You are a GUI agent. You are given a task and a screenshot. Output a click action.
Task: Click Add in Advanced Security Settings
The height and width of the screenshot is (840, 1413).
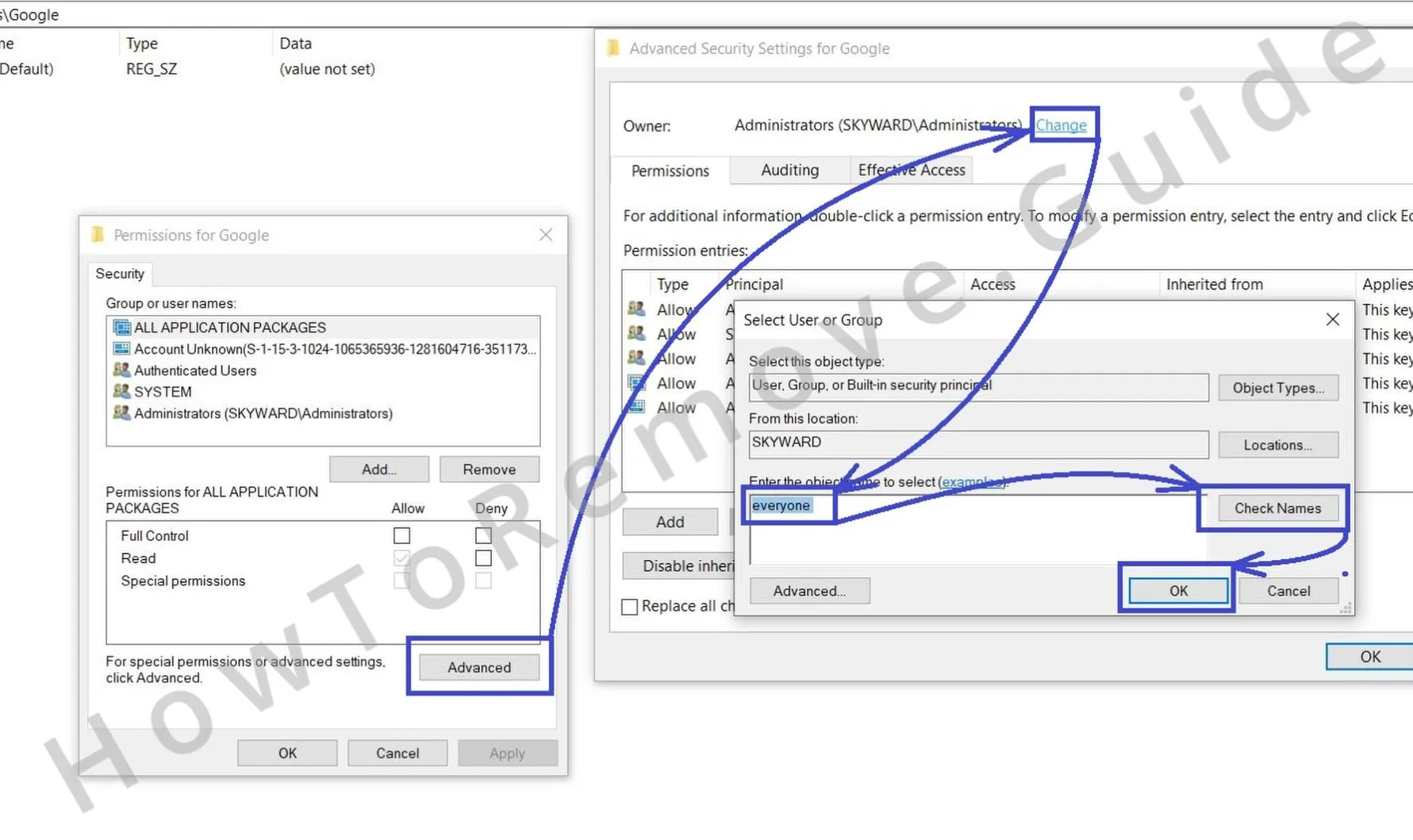pyautogui.click(x=670, y=522)
